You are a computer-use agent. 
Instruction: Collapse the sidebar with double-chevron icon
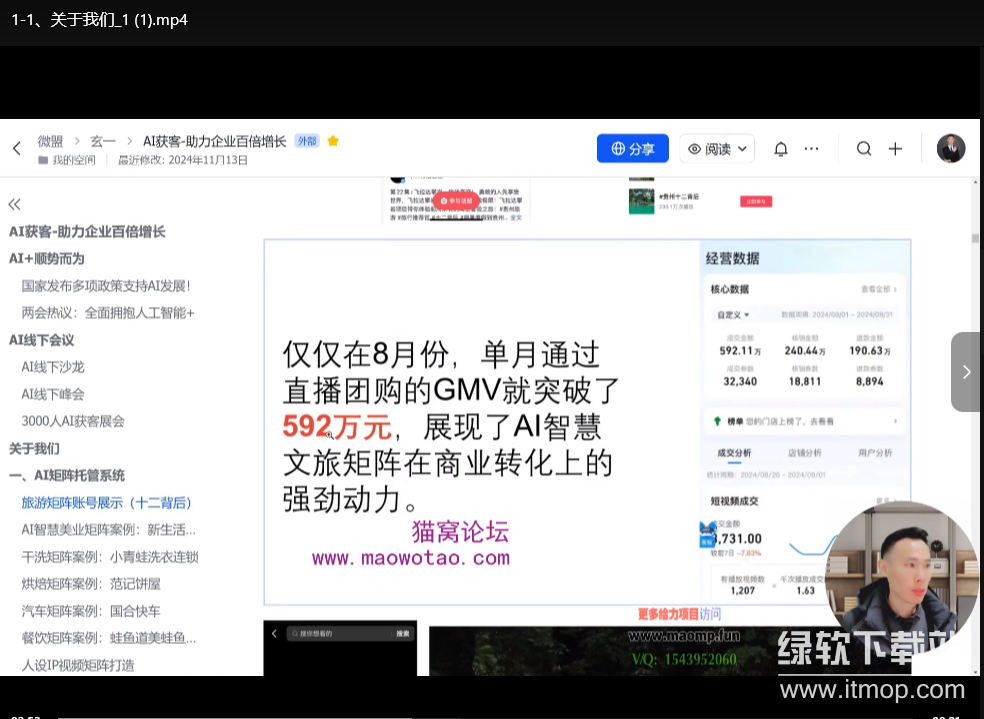point(15,204)
